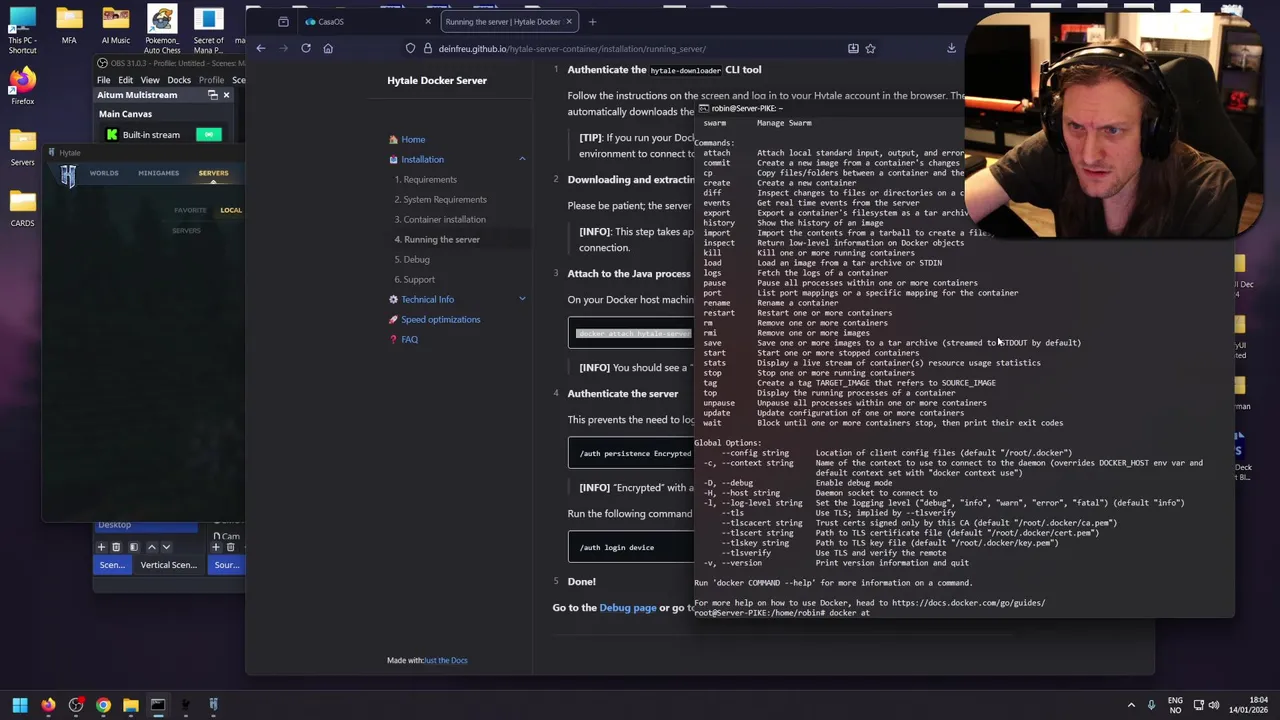Image resolution: width=1280 pixels, height=720 pixels.
Task: Go to docs Home link
Action: click(x=413, y=139)
